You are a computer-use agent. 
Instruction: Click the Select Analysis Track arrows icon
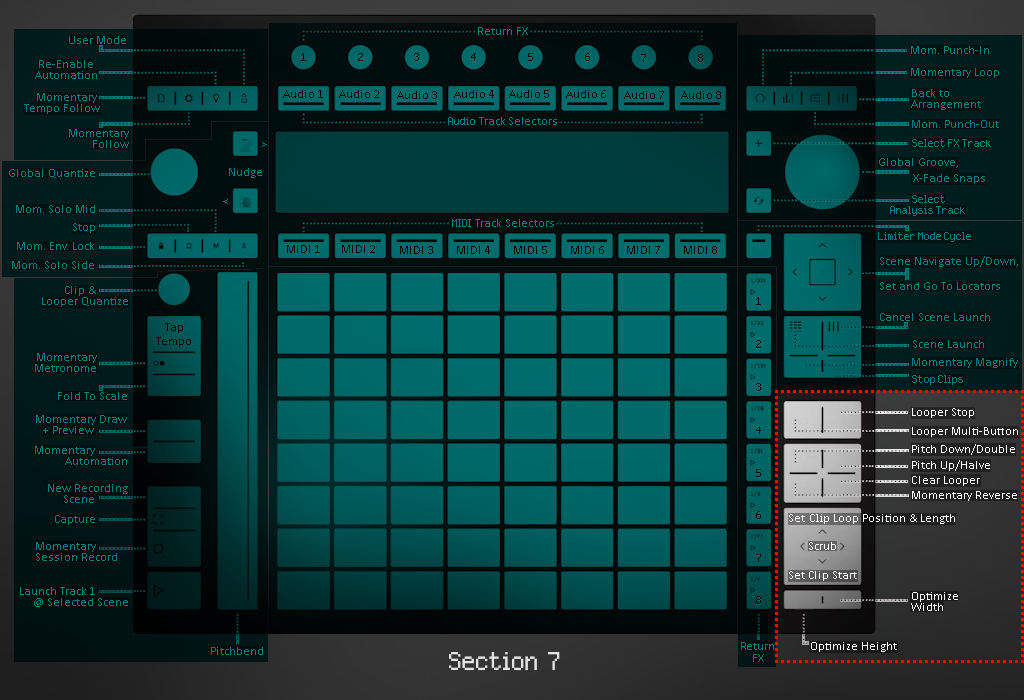point(758,199)
